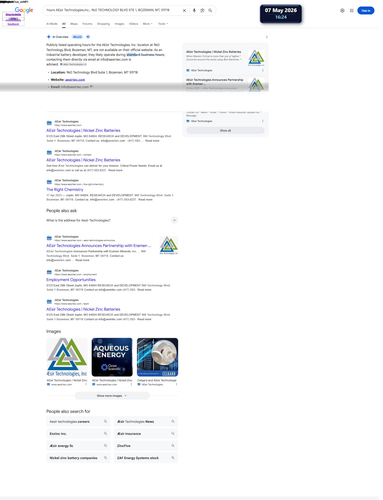Switch to the Images tab
This screenshot has width=383, height=500.
119,24
